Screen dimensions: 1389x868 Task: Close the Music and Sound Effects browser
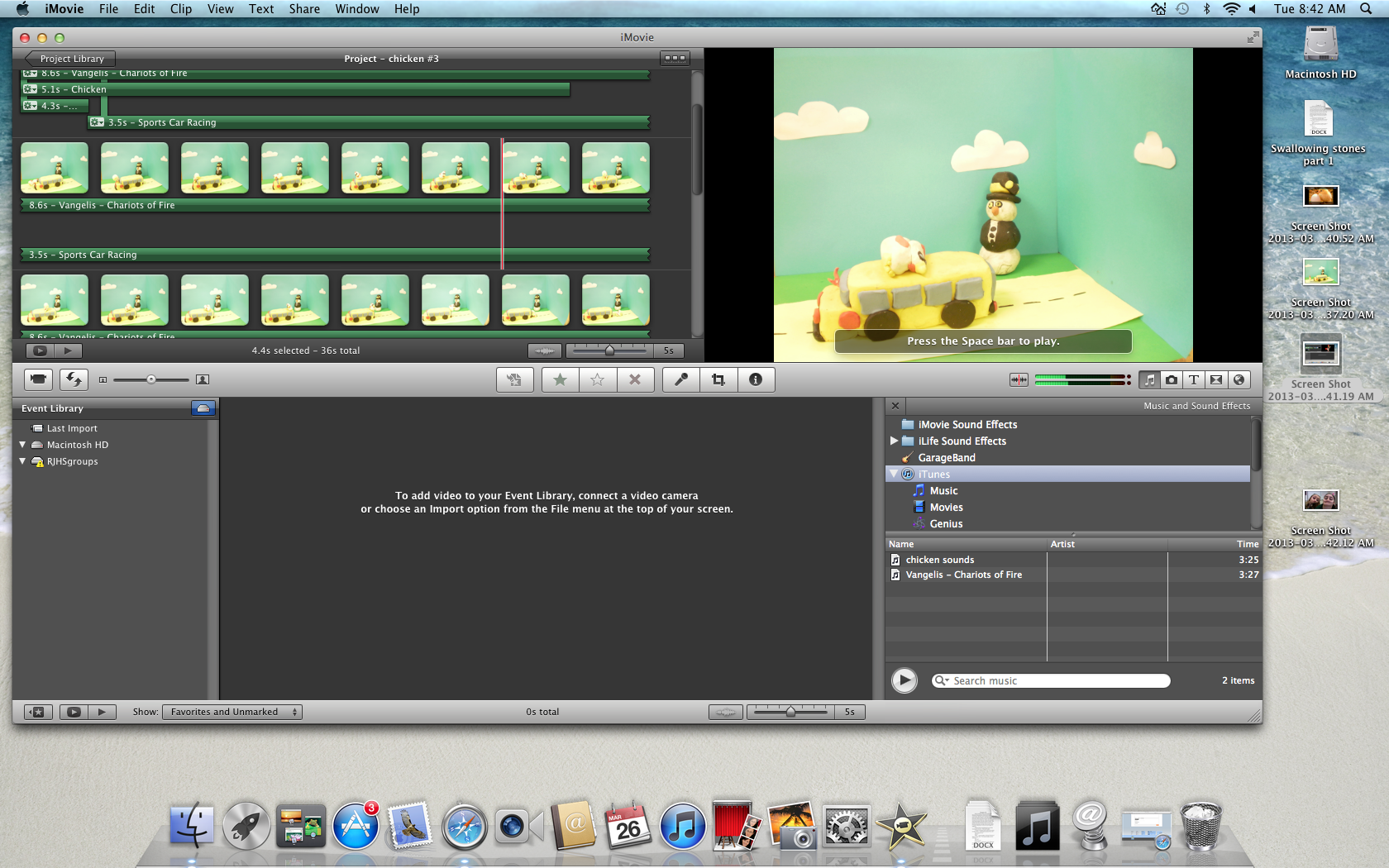point(895,406)
